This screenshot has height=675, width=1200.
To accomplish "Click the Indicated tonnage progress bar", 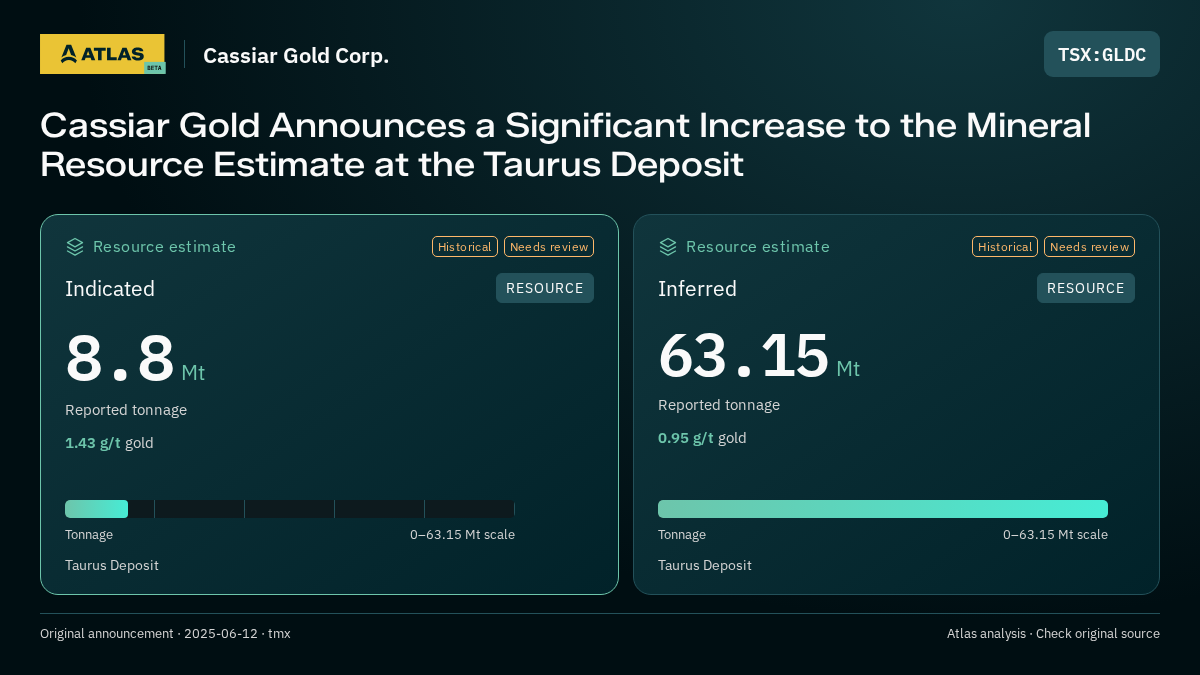I will pos(290,509).
